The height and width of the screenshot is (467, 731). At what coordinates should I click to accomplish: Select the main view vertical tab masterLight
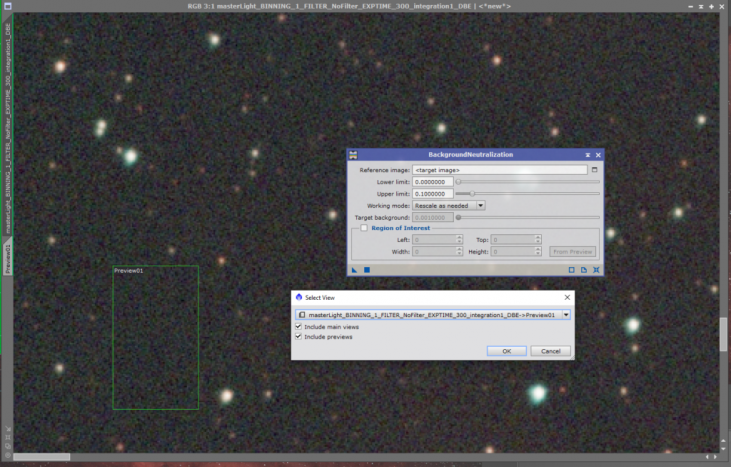[7, 126]
